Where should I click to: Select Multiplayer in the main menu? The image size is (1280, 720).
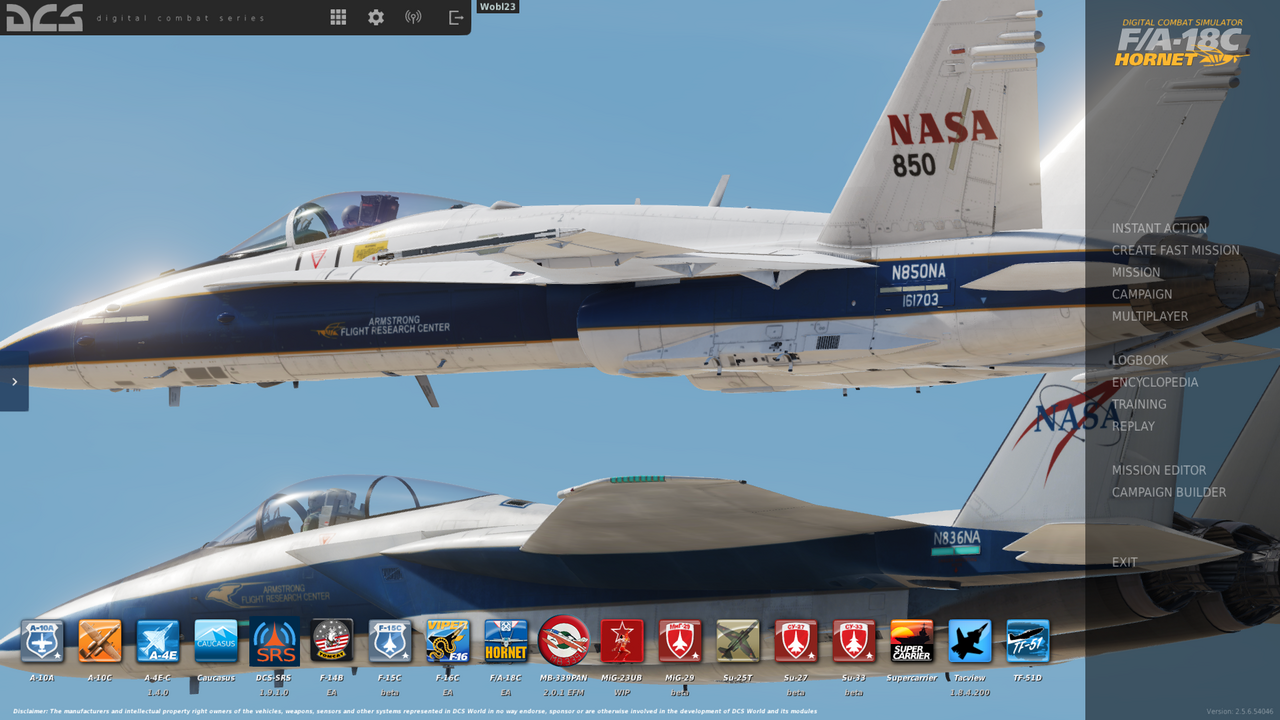tap(1150, 316)
